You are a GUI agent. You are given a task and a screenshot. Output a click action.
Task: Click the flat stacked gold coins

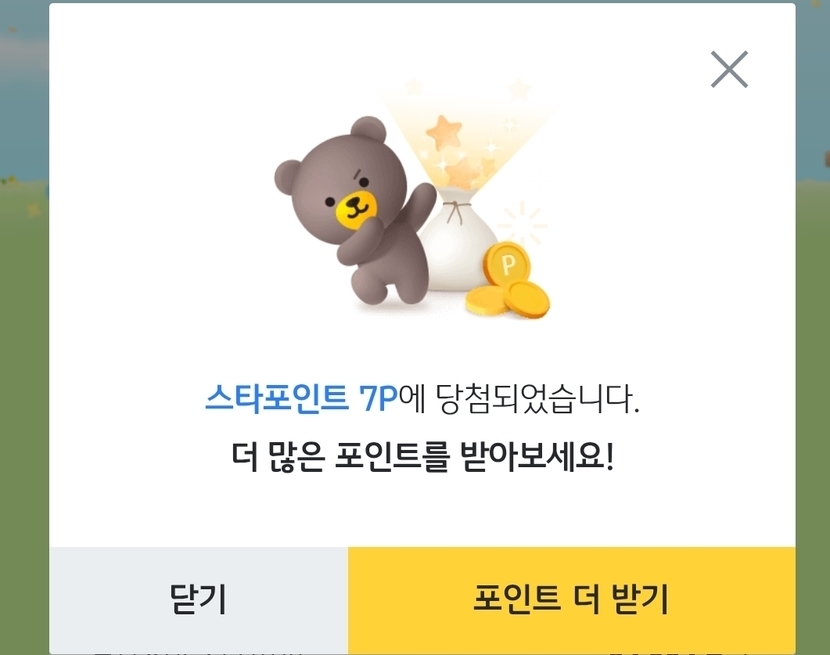507,300
